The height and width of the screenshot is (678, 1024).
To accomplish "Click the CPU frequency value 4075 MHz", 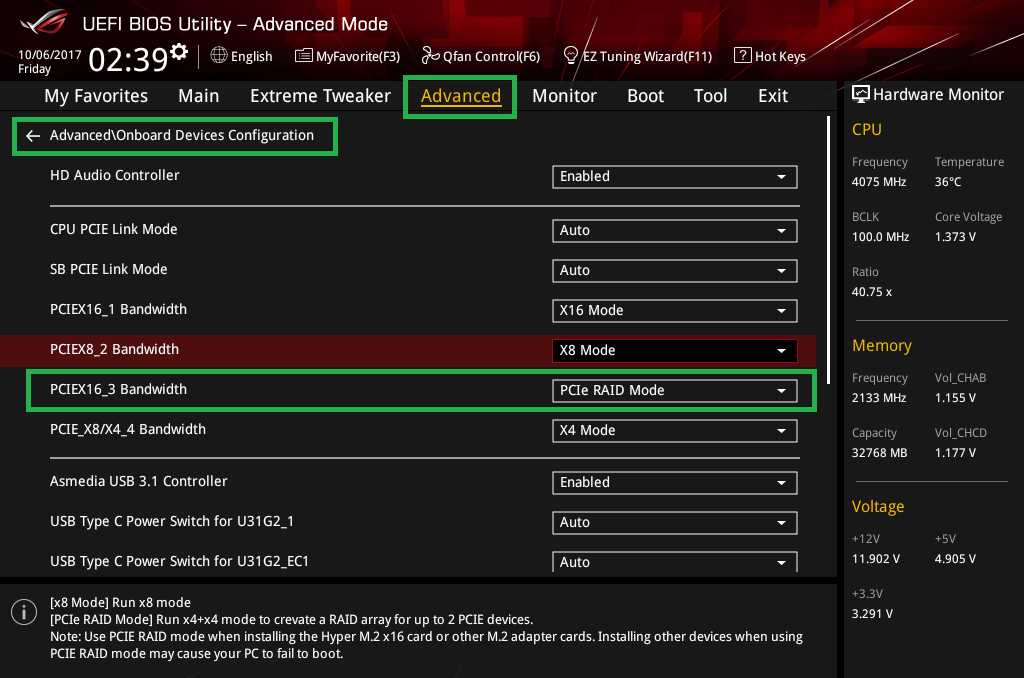I will (878, 182).
